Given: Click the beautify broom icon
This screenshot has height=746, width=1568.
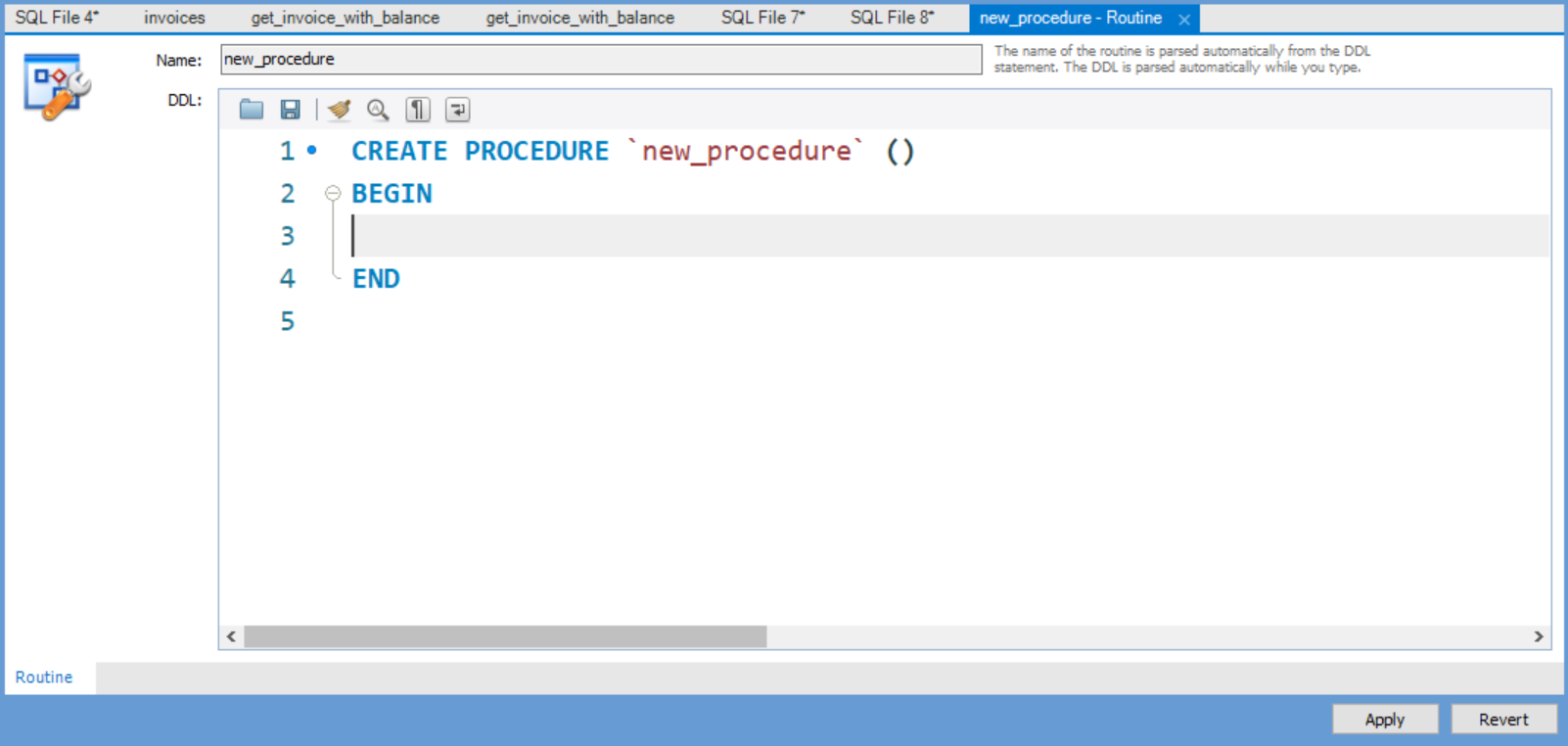Looking at the screenshot, I should pos(340,110).
